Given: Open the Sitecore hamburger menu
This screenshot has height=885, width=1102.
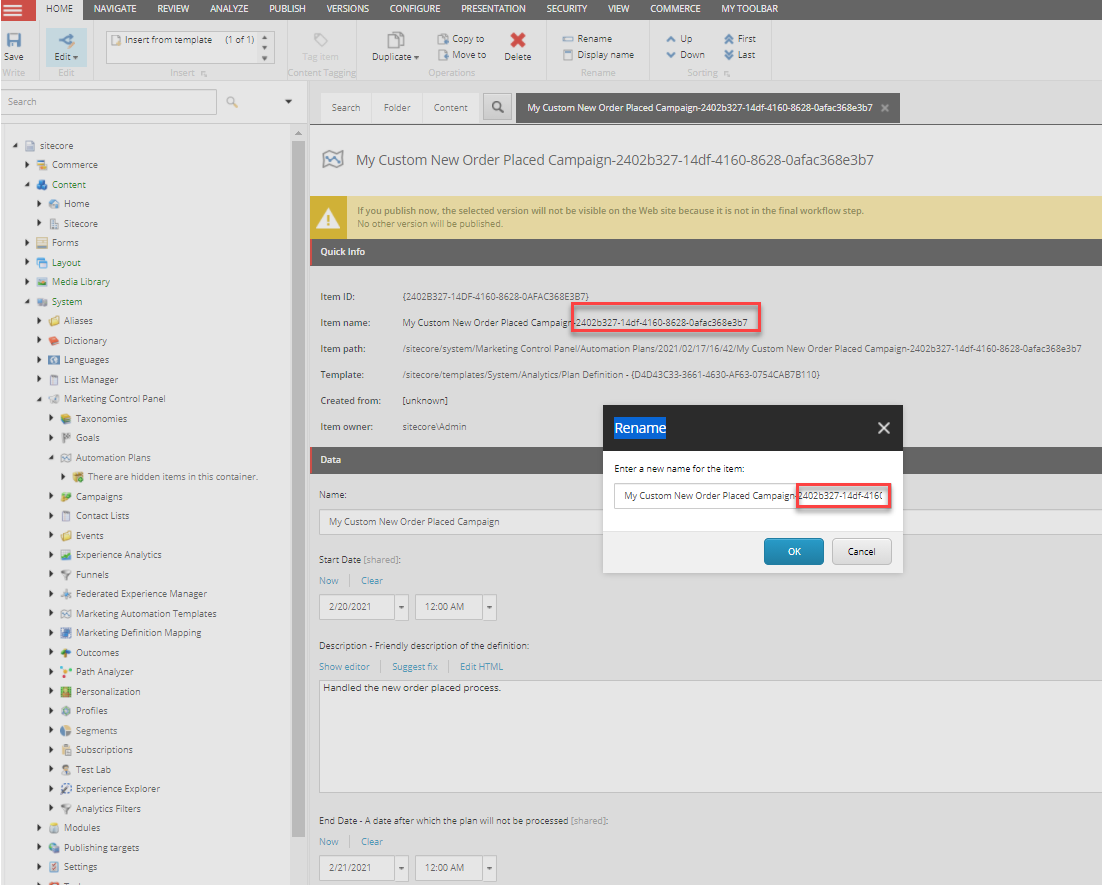Looking at the screenshot, I should tap(13, 9).
